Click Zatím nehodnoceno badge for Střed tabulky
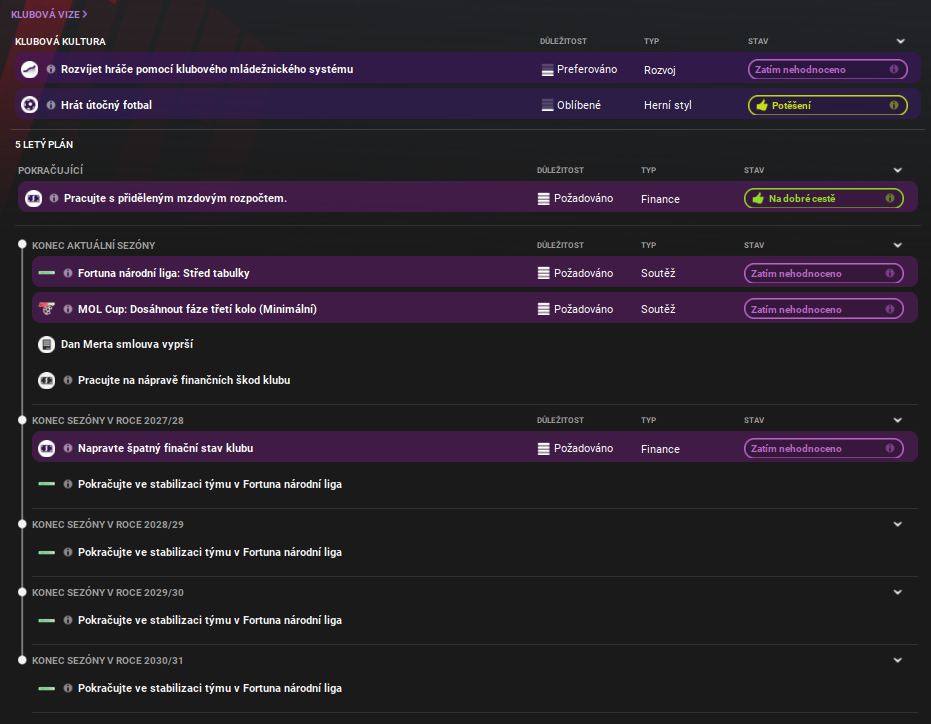The width and height of the screenshot is (931, 724). (824, 273)
